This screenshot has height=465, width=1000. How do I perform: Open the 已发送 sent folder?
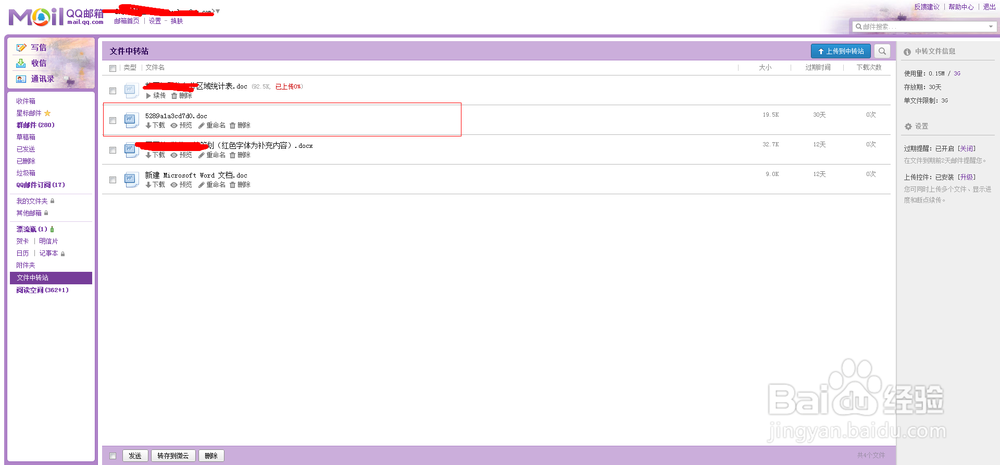pyautogui.click(x=26, y=149)
